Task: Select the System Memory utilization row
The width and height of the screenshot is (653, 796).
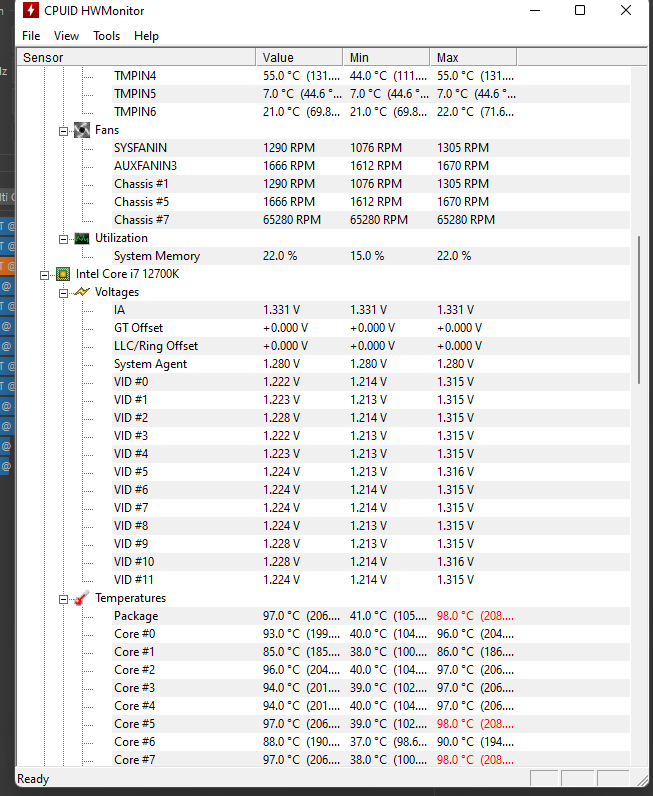Action: pos(371,256)
